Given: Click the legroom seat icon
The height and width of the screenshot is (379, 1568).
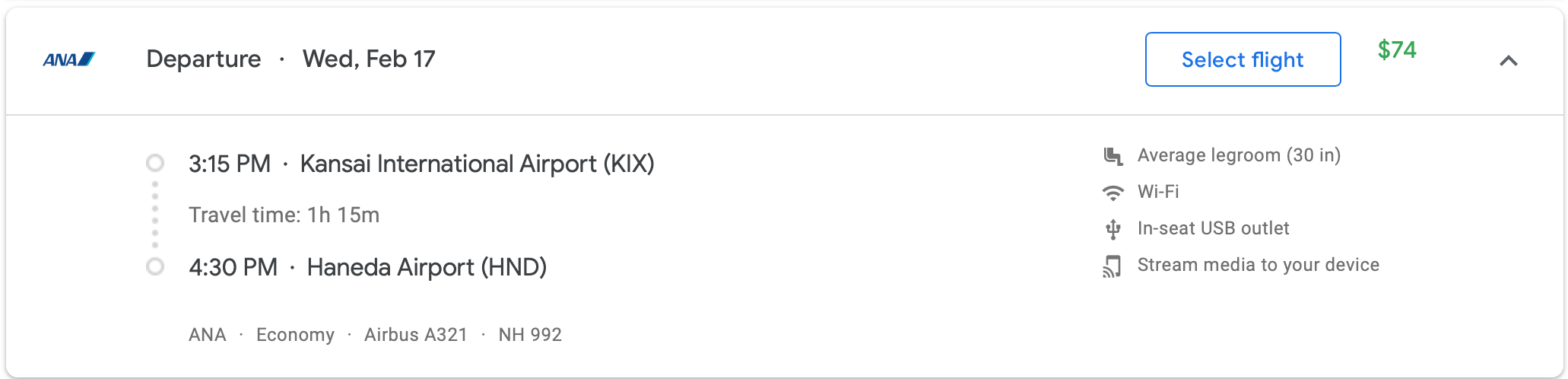Looking at the screenshot, I should pos(1113,156).
